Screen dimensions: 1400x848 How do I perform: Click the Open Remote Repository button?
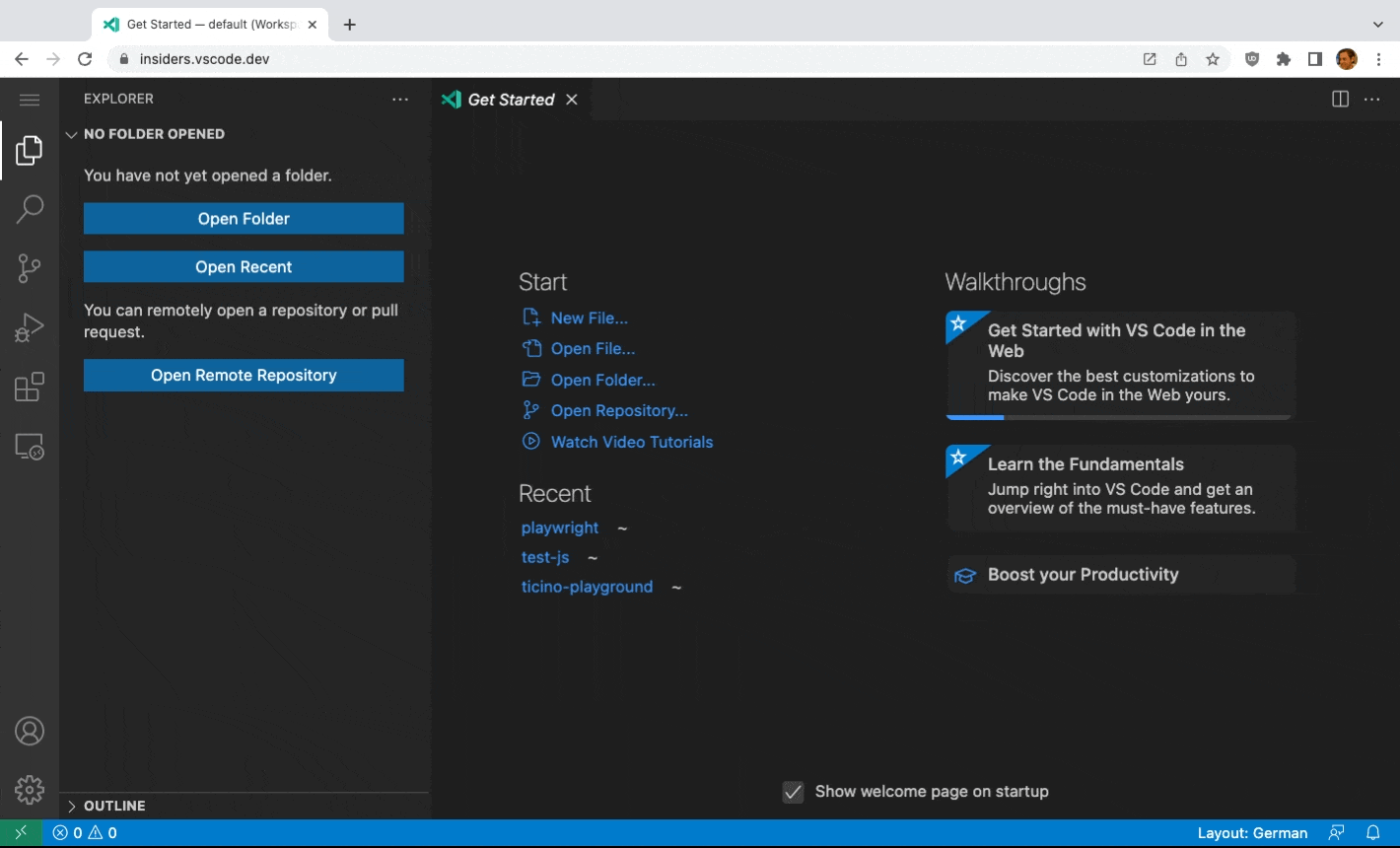click(x=244, y=375)
